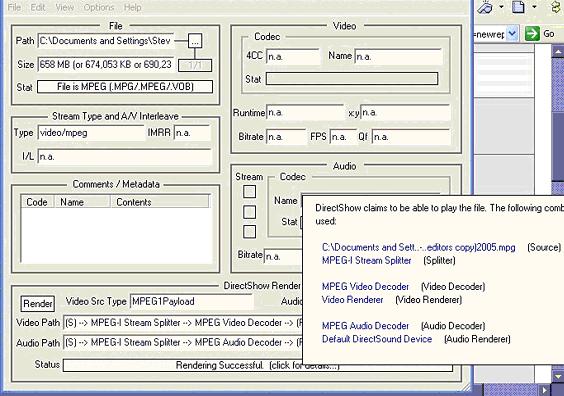Tick the first audio Stream checkbox
The height and width of the screenshot is (396, 564).
click(x=249, y=191)
